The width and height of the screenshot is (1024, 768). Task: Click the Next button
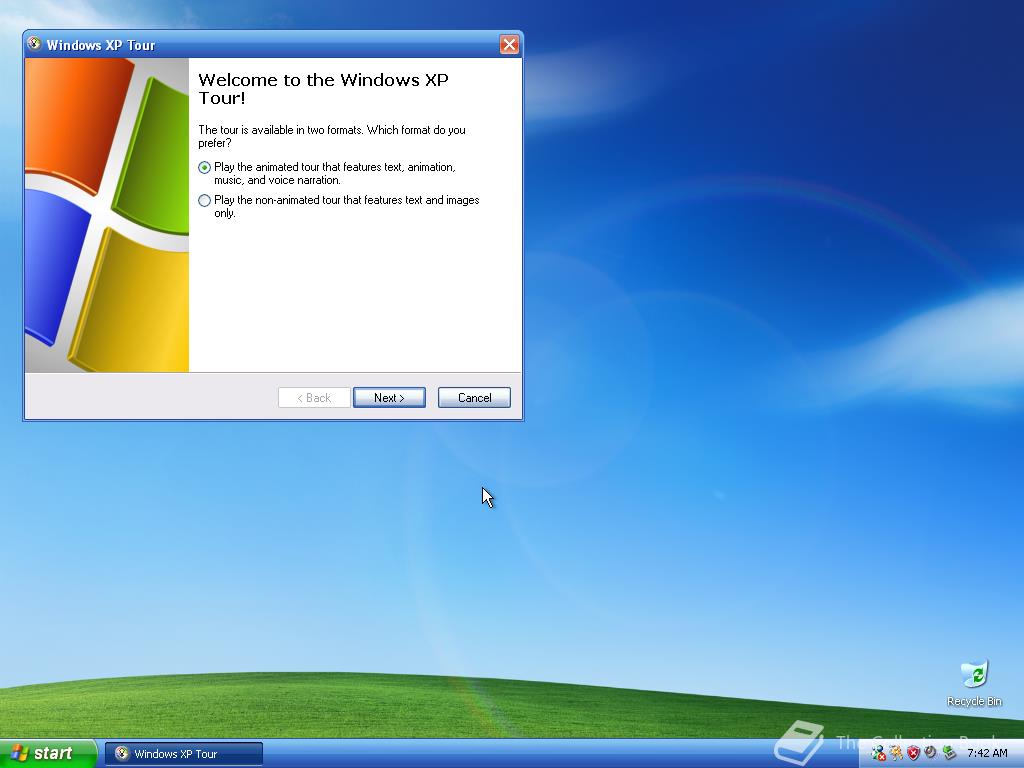[x=389, y=398]
